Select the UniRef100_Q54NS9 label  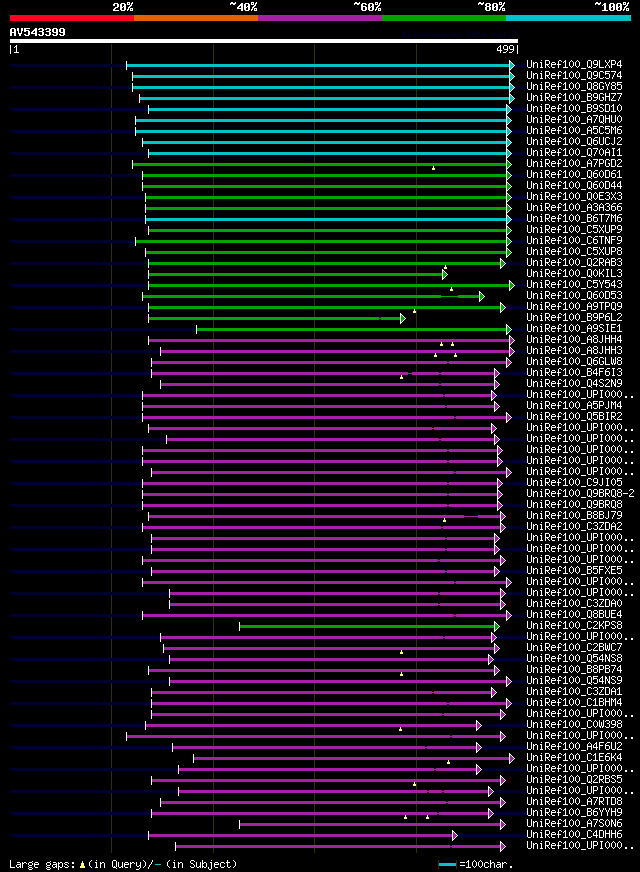[x=574, y=680]
